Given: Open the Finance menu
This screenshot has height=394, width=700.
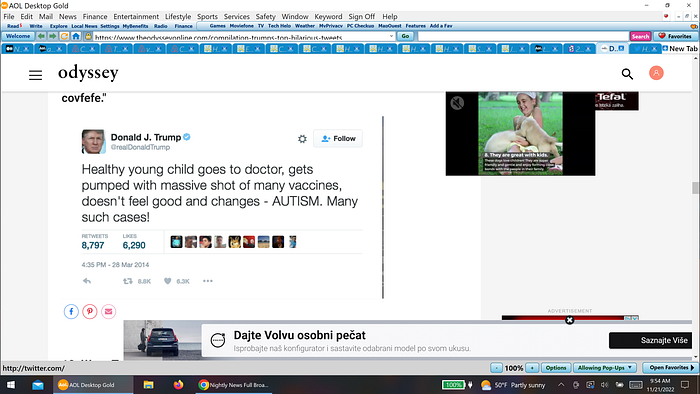Looking at the screenshot, I should [95, 17].
